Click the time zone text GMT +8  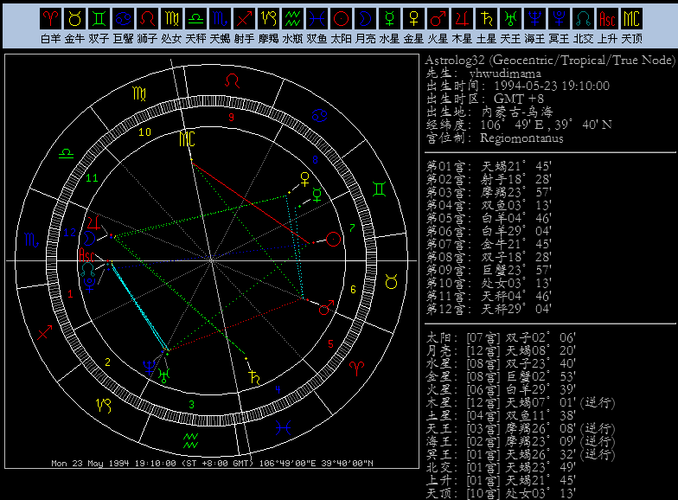click(x=519, y=99)
